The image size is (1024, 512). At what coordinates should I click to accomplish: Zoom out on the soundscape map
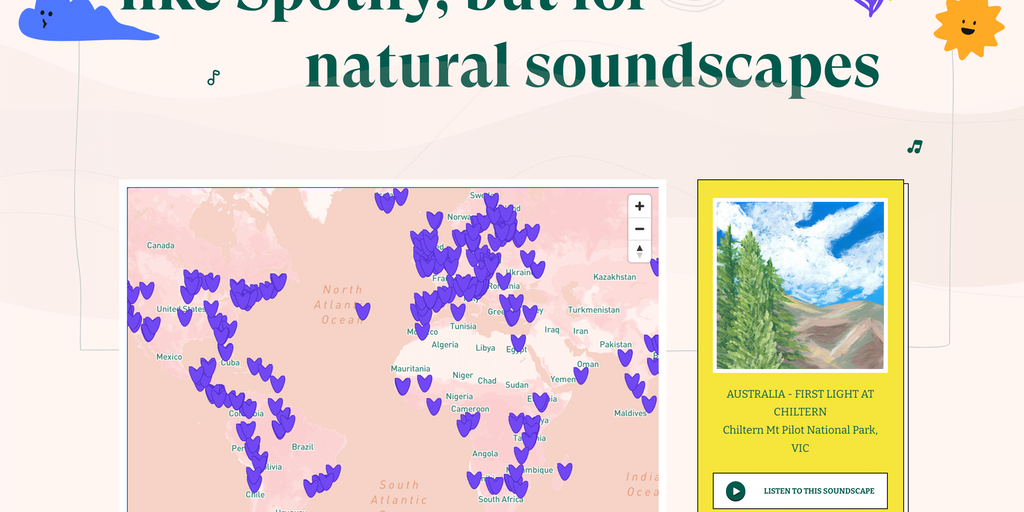click(x=639, y=229)
